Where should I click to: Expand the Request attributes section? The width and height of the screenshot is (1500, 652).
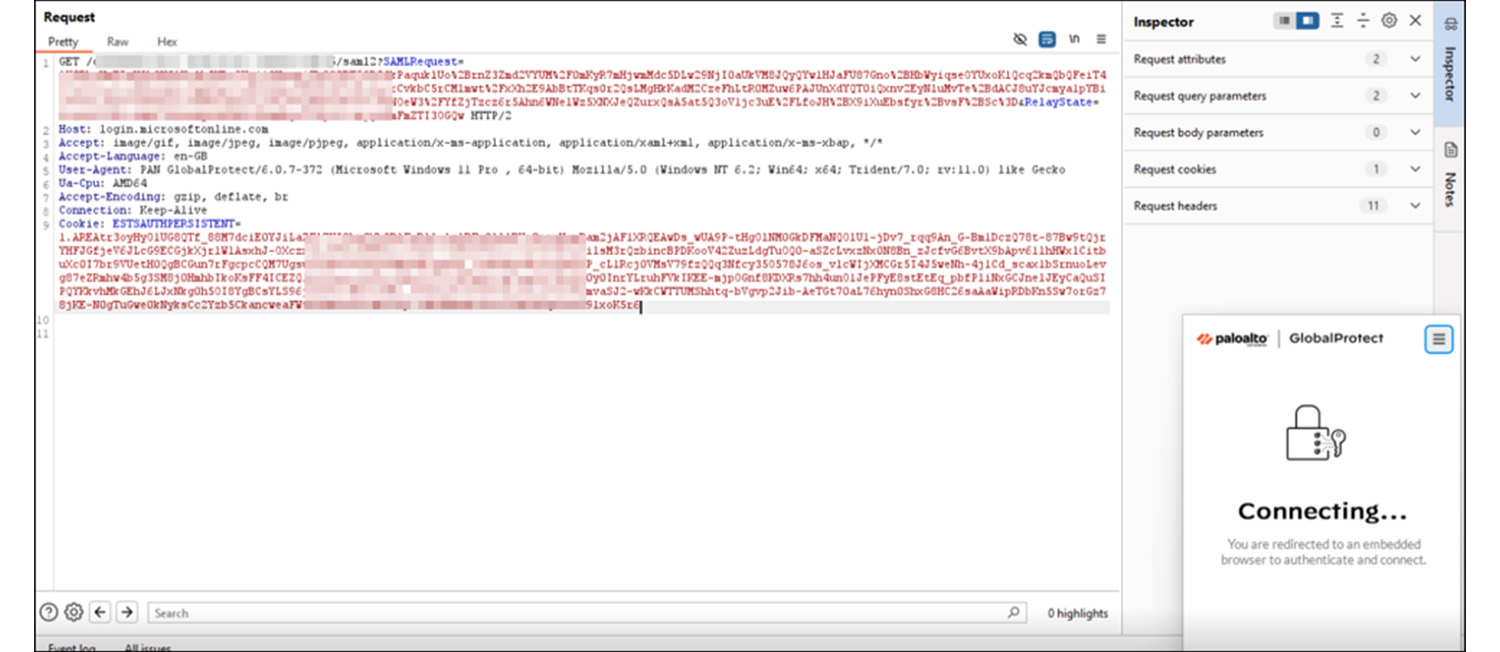click(1415, 59)
